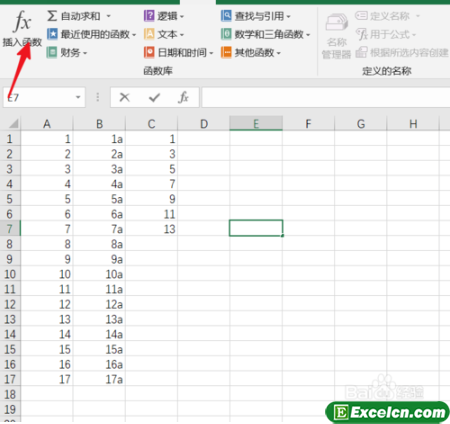Click into the formula bar input
Screen dimensions: 450x424
326,97
